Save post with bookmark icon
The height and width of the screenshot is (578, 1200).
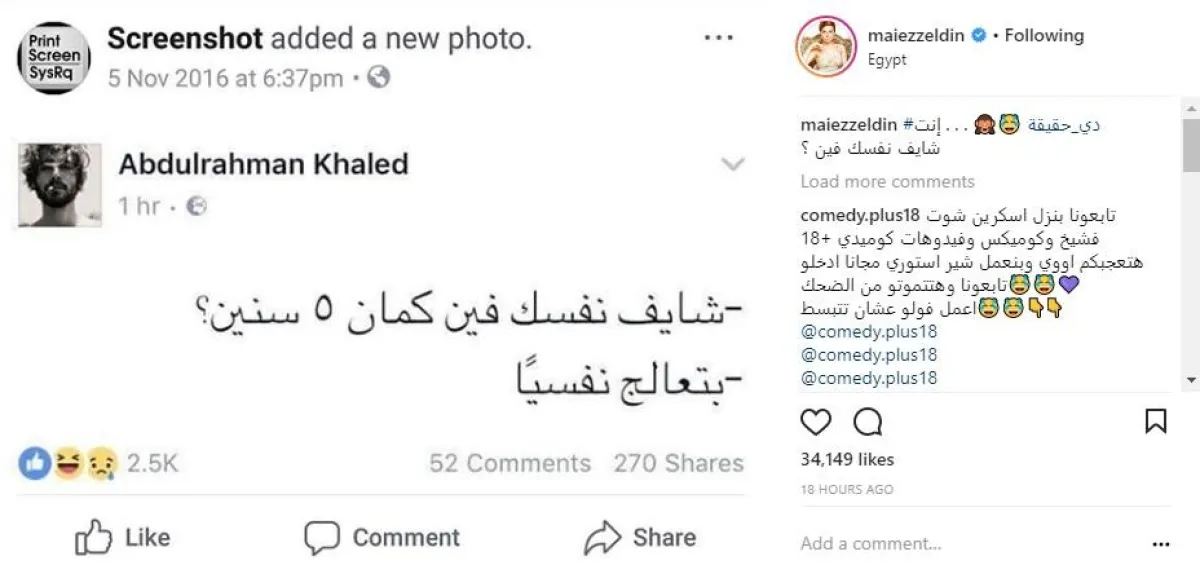click(x=1155, y=422)
